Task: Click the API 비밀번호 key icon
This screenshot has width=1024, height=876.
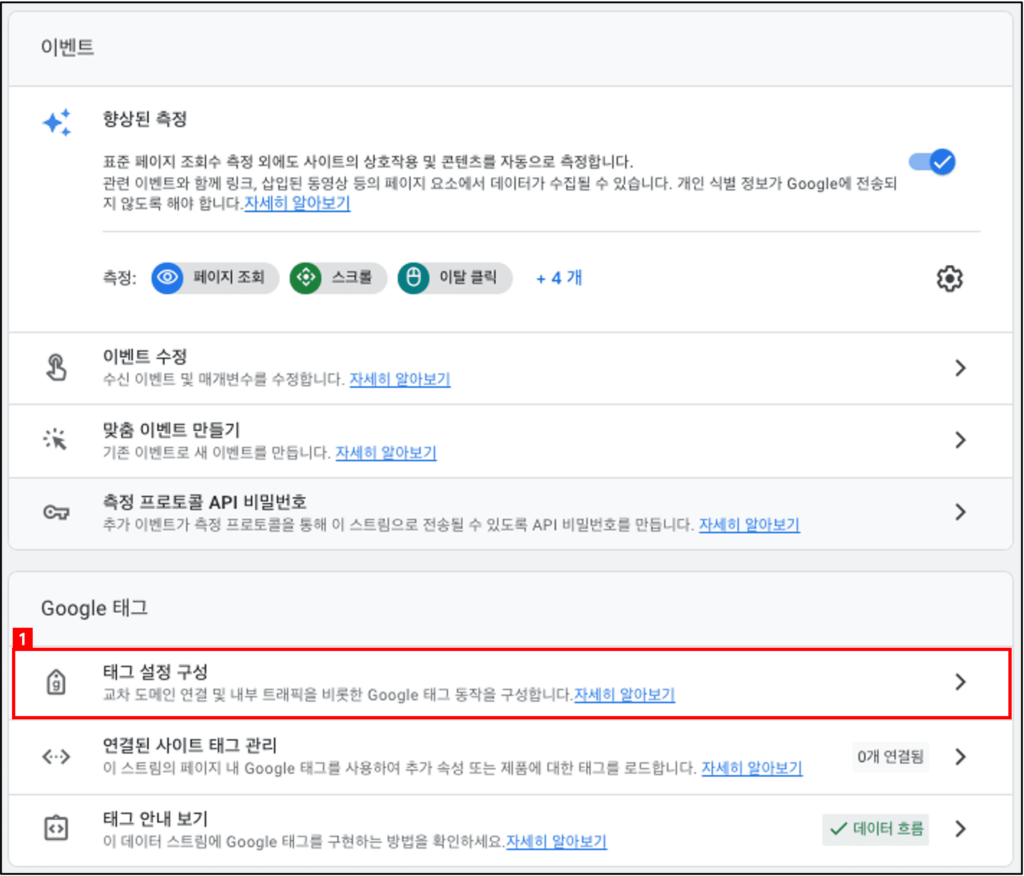Action: [56, 512]
